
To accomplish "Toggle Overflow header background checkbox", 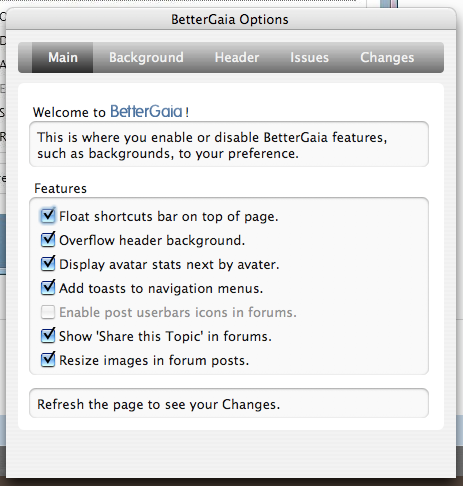I will tap(48, 240).
